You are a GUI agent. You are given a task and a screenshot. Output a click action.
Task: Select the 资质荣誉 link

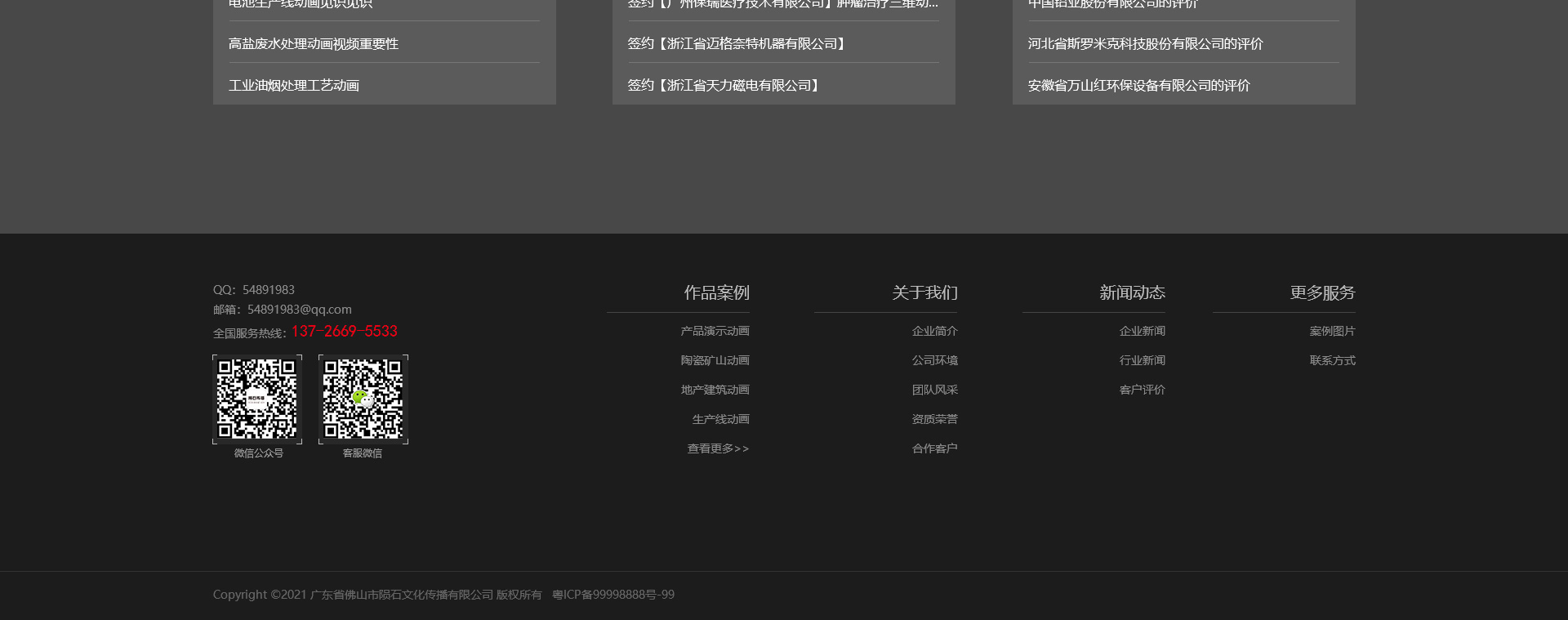(x=934, y=419)
